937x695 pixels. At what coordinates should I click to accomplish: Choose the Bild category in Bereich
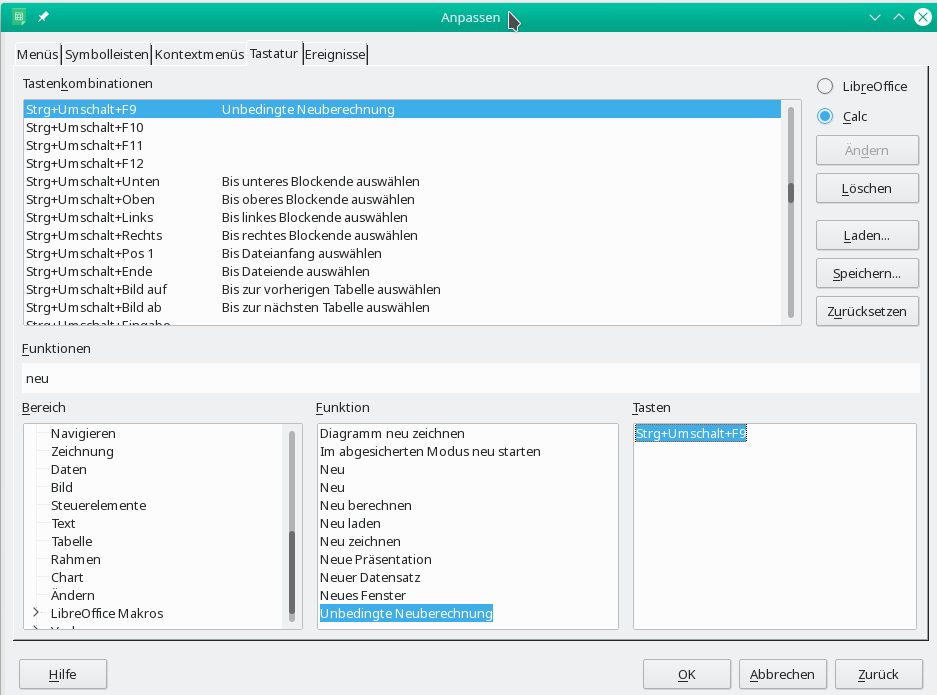point(62,487)
